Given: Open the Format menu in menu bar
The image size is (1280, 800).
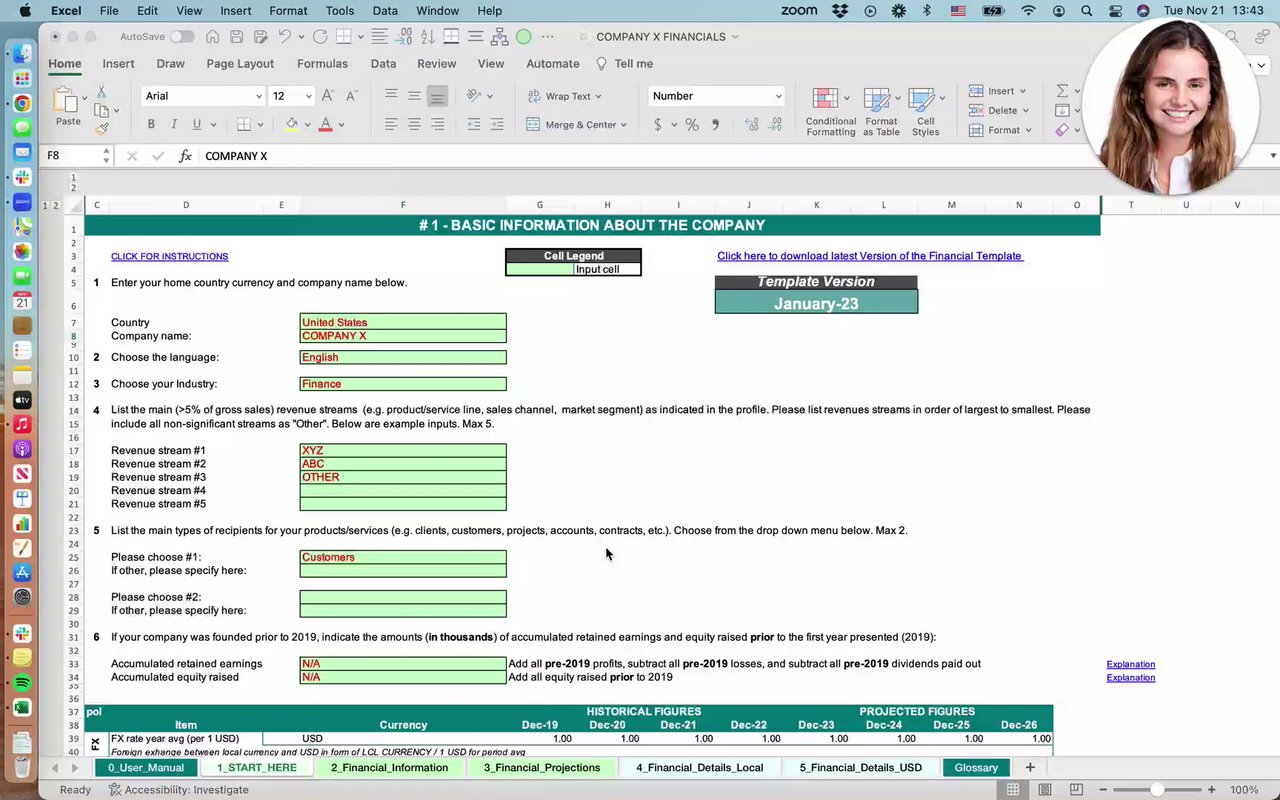Looking at the screenshot, I should 288,11.
